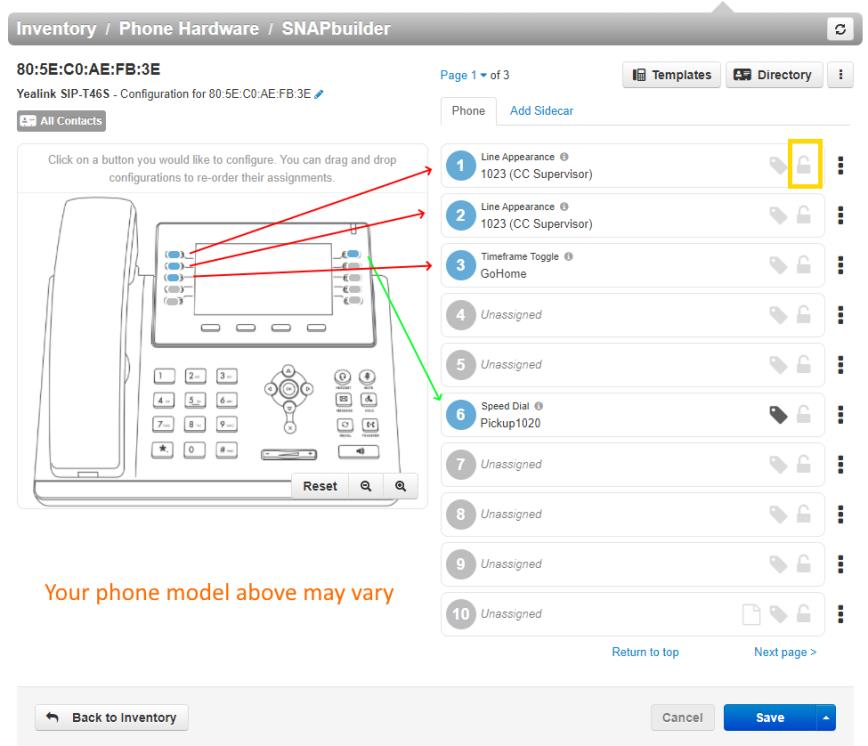868x746 pixels.
Task: Go to Phone Hardware breadcrumb
Action: click(x=189, y=28)
